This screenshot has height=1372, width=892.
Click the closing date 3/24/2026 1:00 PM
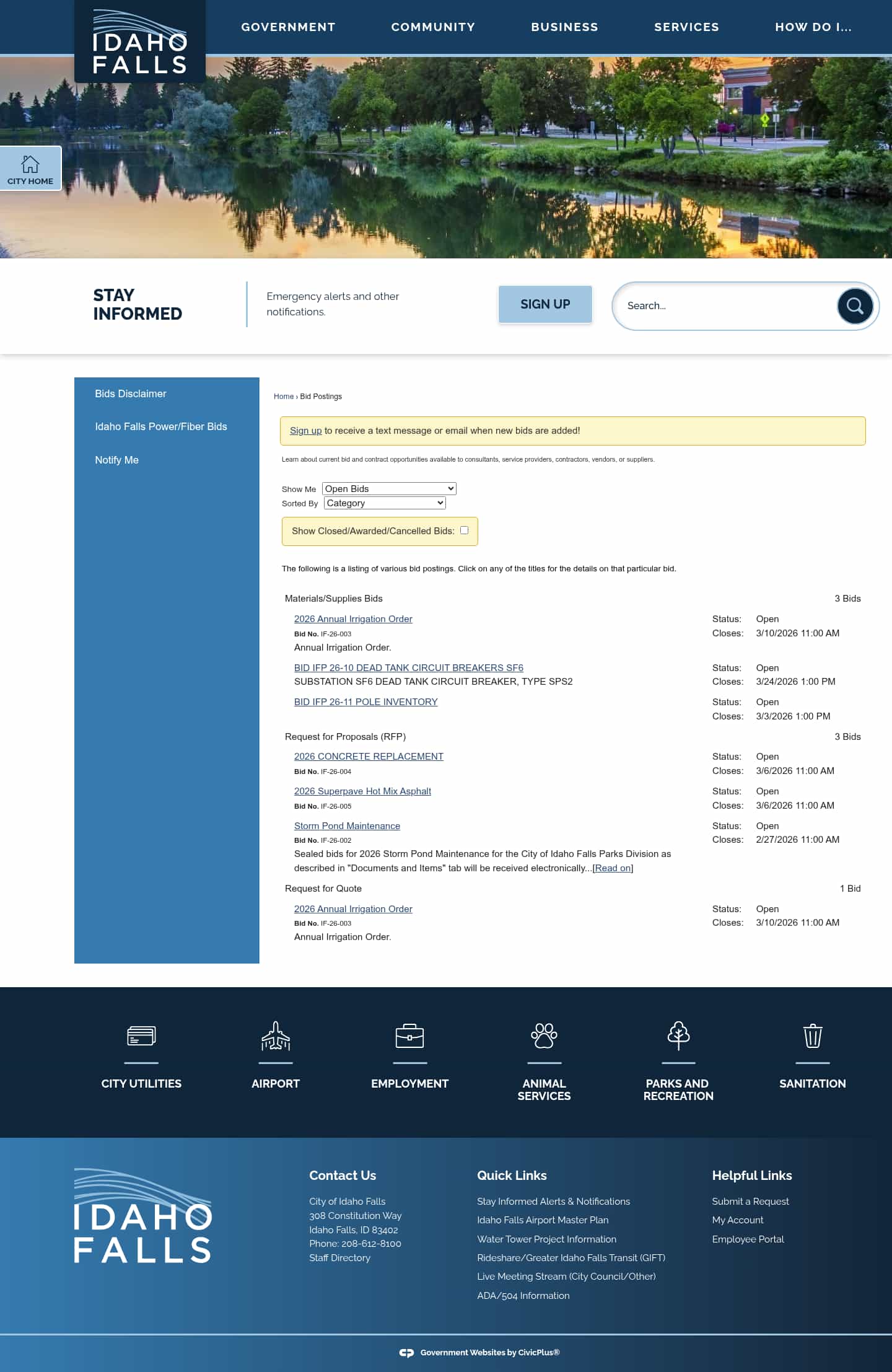795,682
